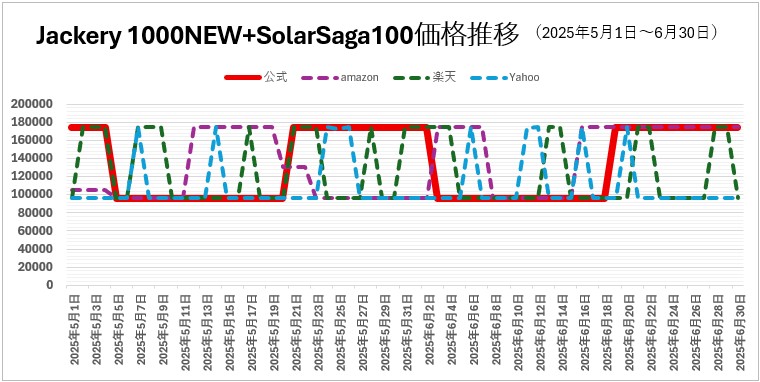
Task: Click the 公式 legend entry
Action: point(256,78)
